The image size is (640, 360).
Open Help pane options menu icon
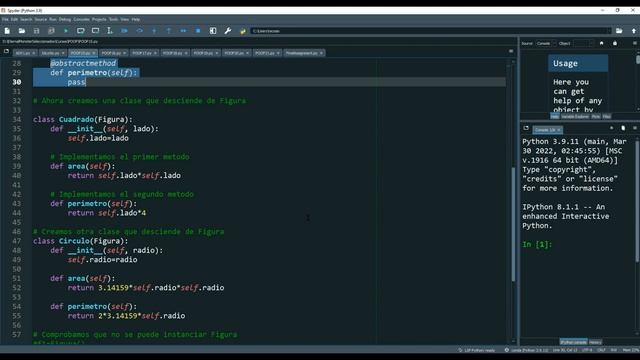pyautogui.click(x=635, y=43)
